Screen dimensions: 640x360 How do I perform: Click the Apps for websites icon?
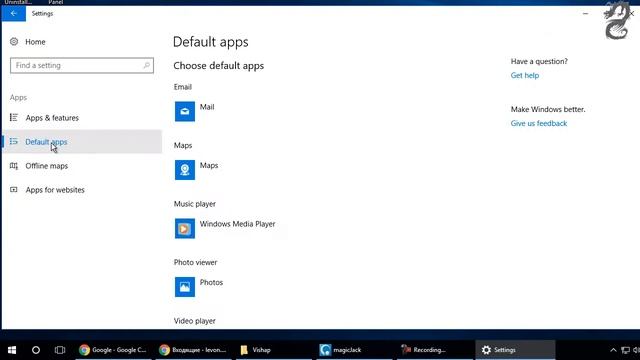pos(14,190)
